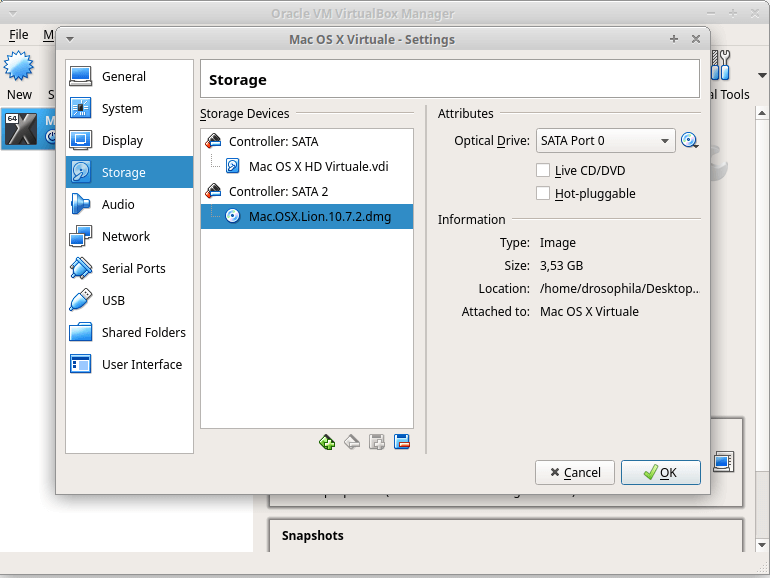Click the Display screen icon

[81, 140]
